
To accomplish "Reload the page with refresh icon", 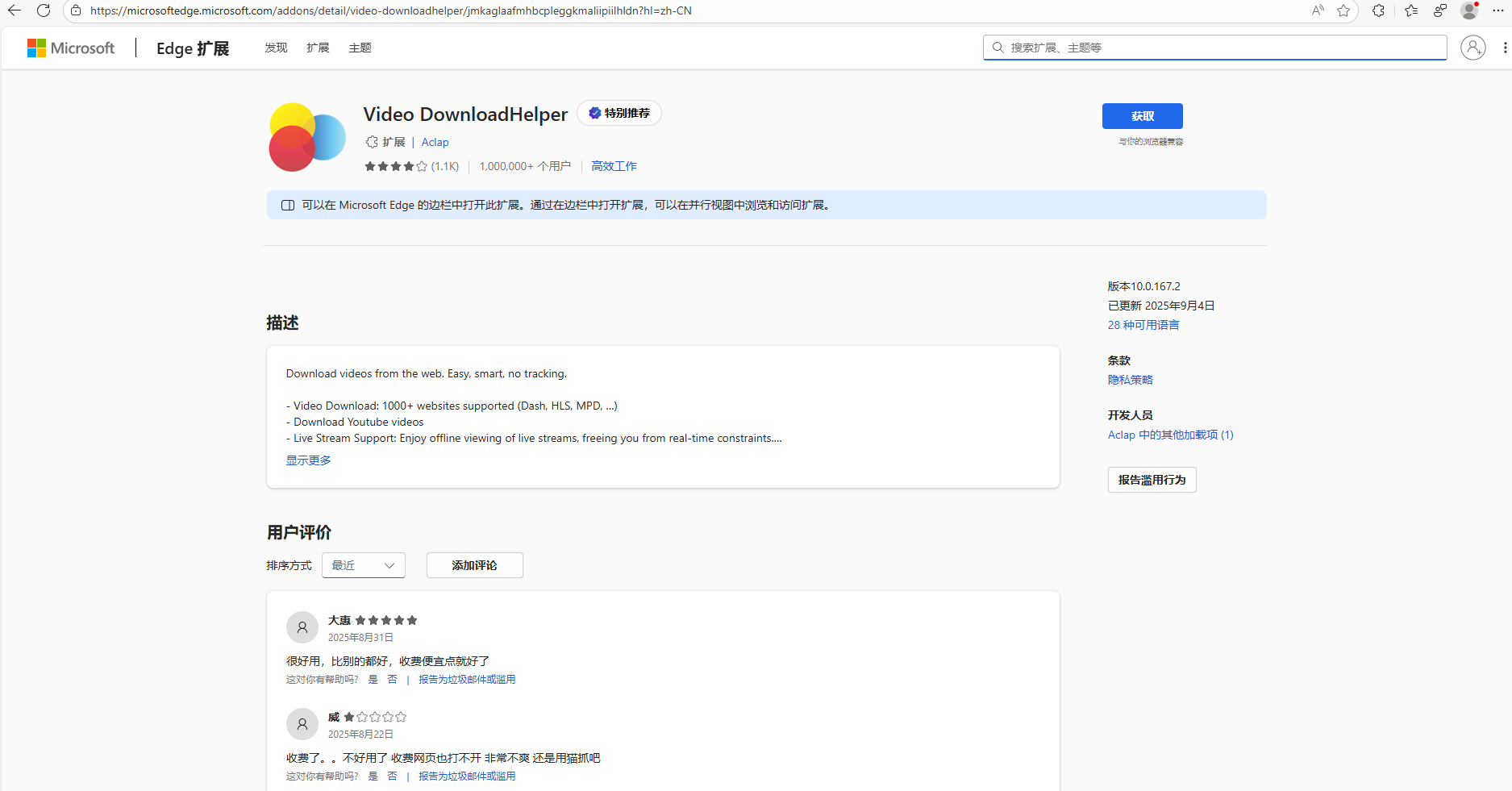I will click(44, 10).
